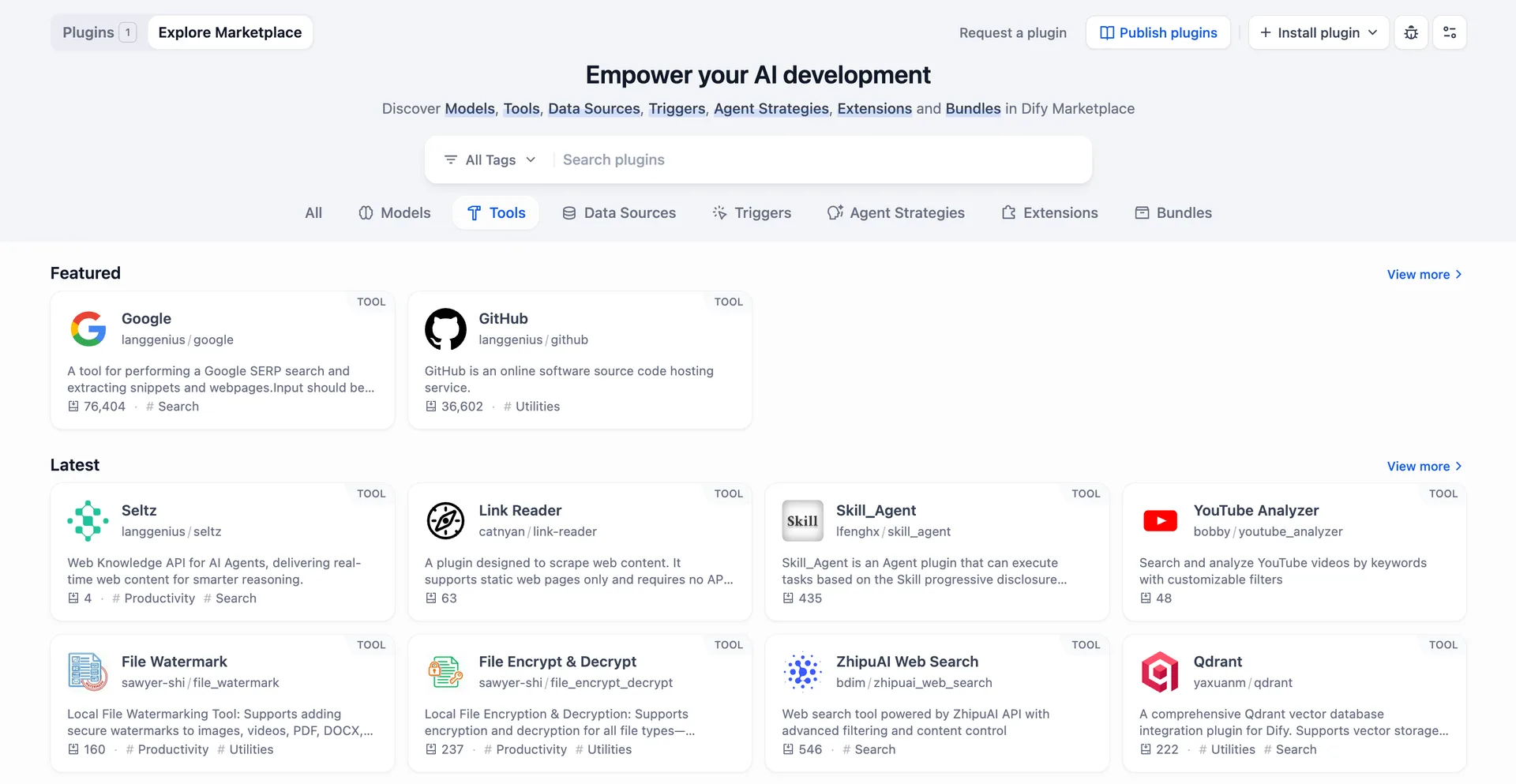
Task: Click the Link Reader compass icon
Action: coord(445,520)
